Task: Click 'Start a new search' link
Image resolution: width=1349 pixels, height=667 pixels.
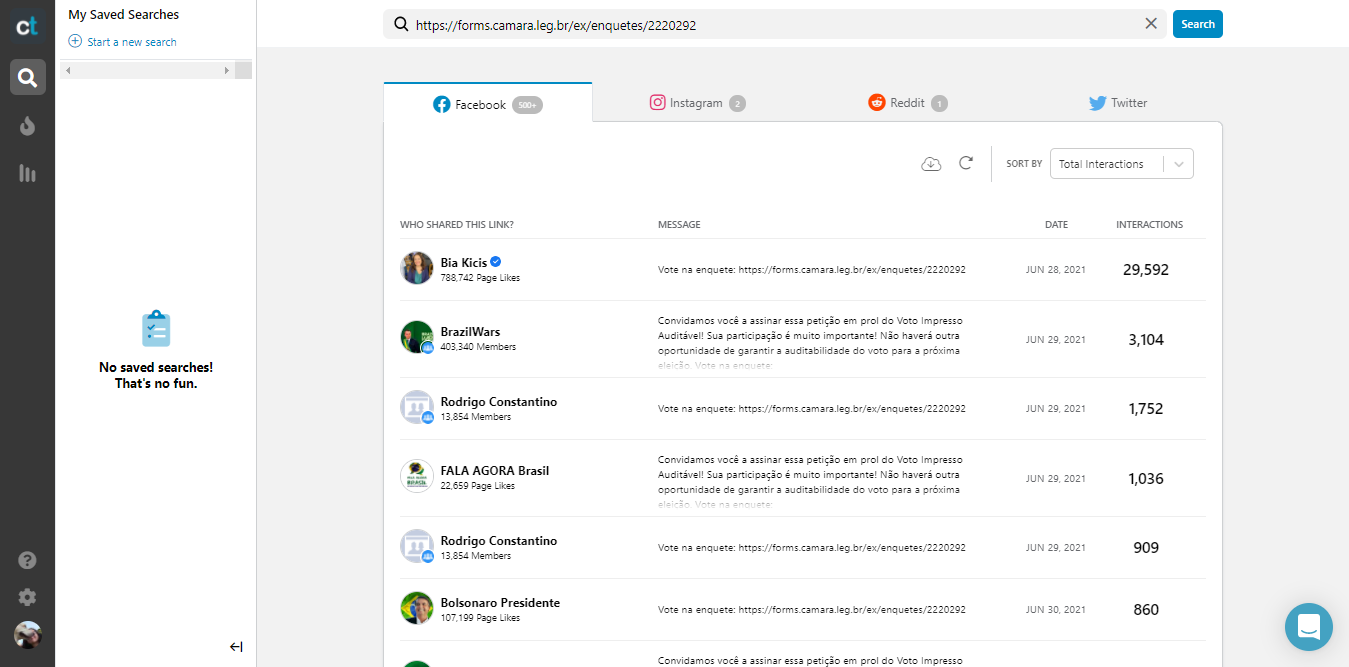Action: tap(132, 42)
